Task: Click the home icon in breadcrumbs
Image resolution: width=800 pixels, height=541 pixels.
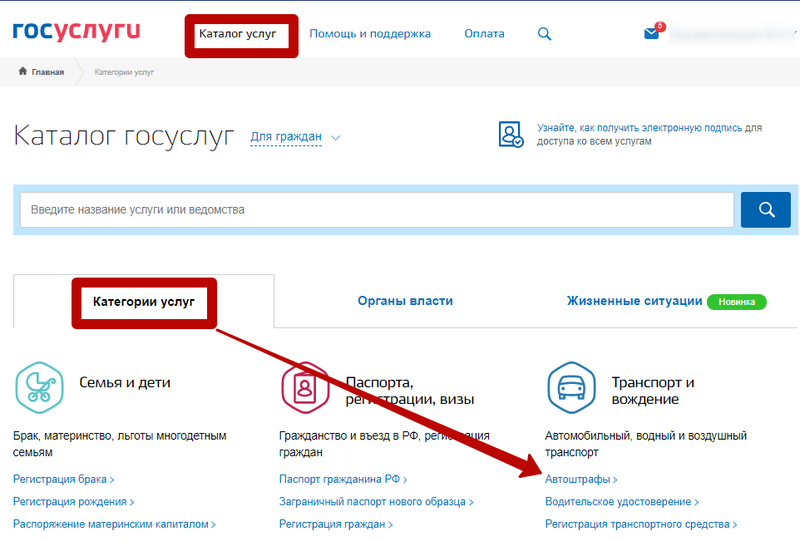Action: (x=23, y=72)
